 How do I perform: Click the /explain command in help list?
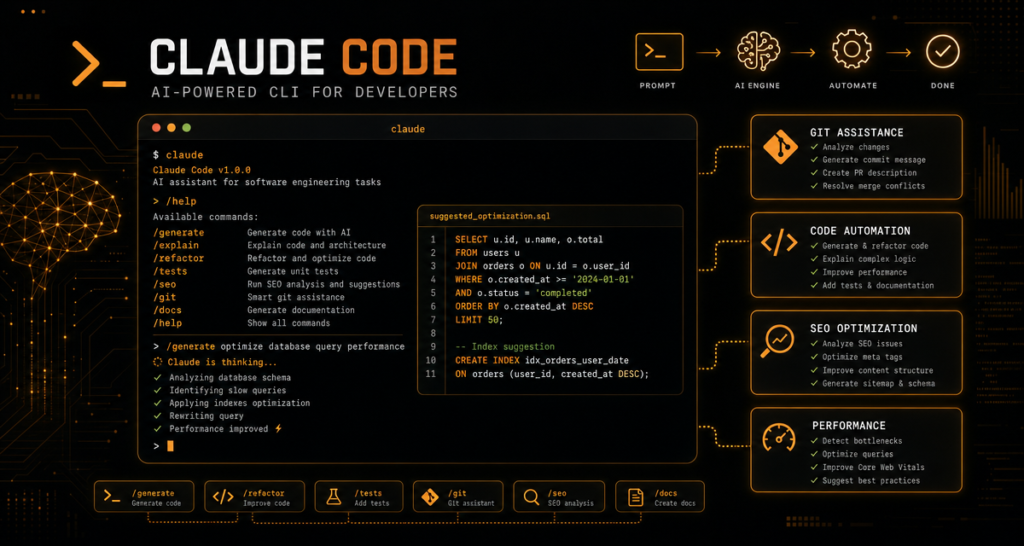[176, 246]
